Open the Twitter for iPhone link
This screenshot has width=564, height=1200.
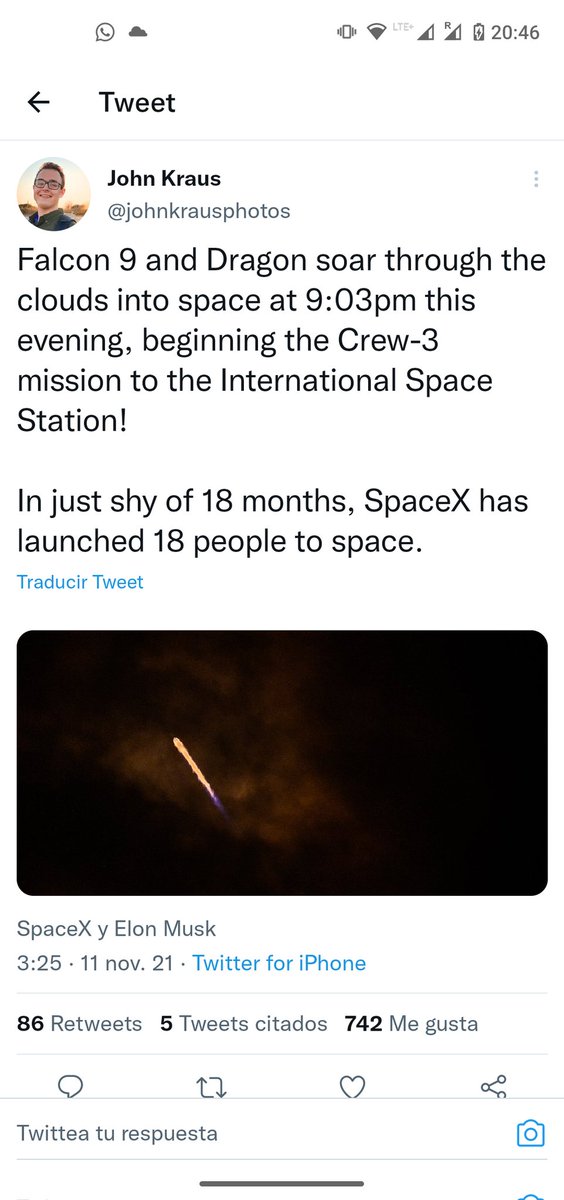[279, 963]
